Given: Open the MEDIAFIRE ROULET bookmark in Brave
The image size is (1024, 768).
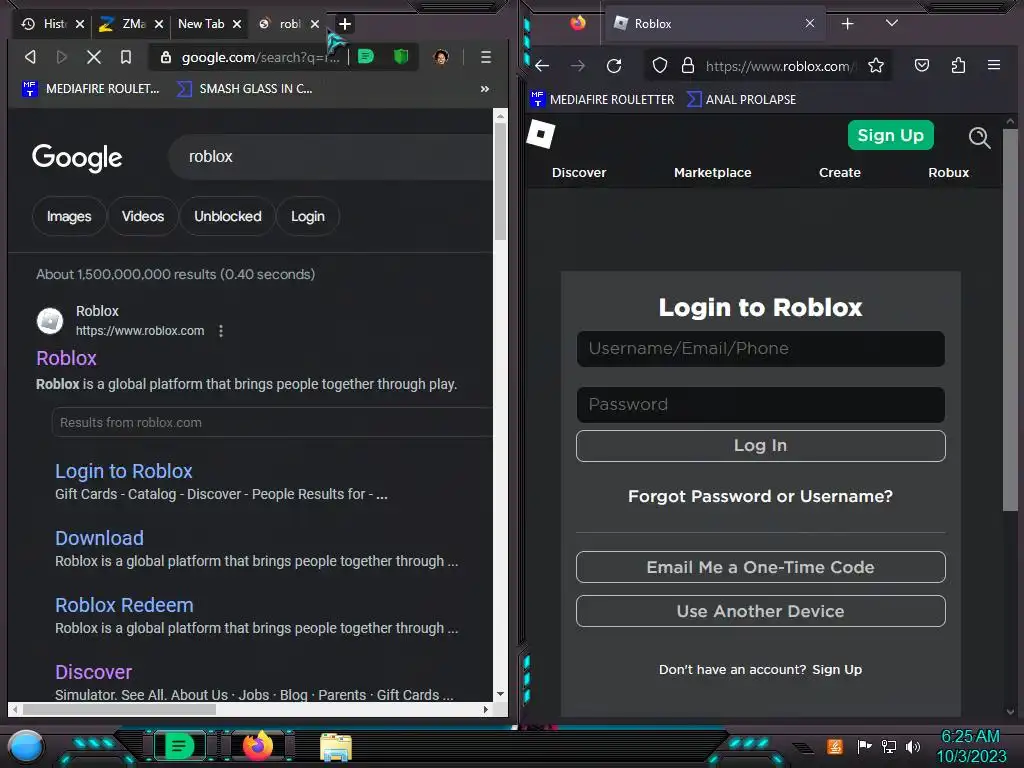Looking at the screenshot, I should click(x=91, y=89).
